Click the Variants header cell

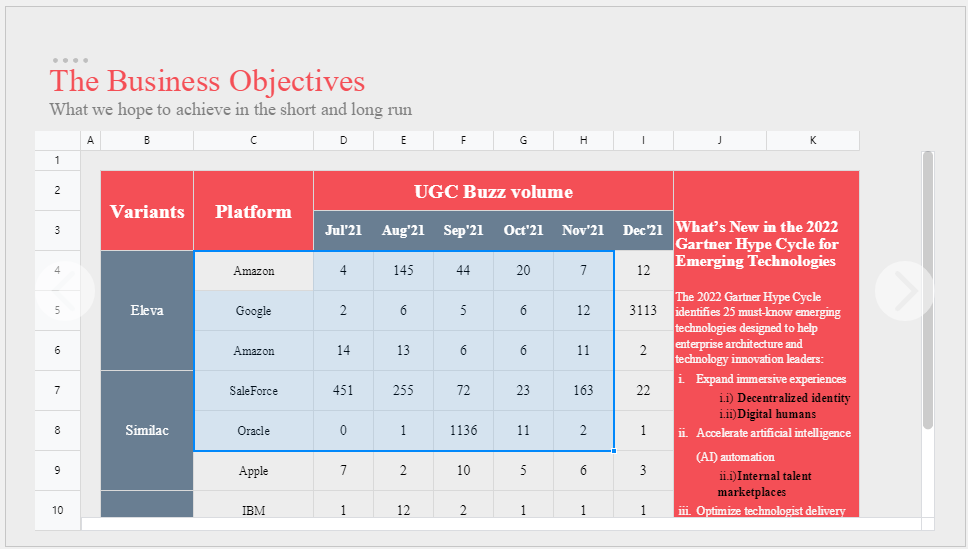point(147,211)
